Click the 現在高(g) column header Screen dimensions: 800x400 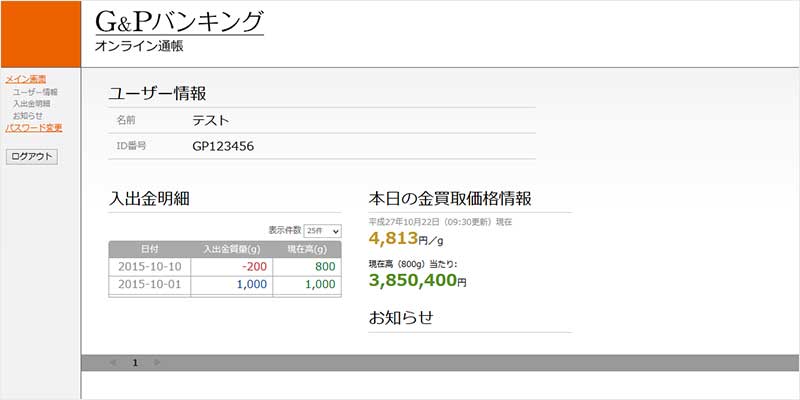[x=307, y=249]
